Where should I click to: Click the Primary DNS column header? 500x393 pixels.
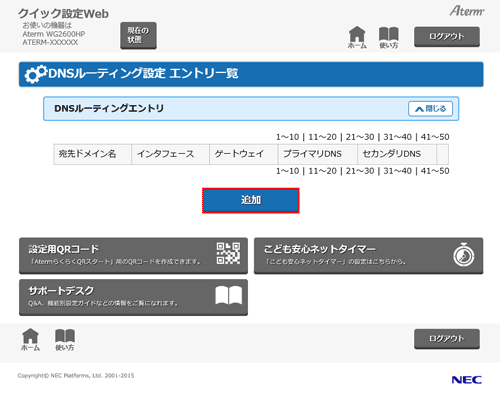tap(318, 154)
